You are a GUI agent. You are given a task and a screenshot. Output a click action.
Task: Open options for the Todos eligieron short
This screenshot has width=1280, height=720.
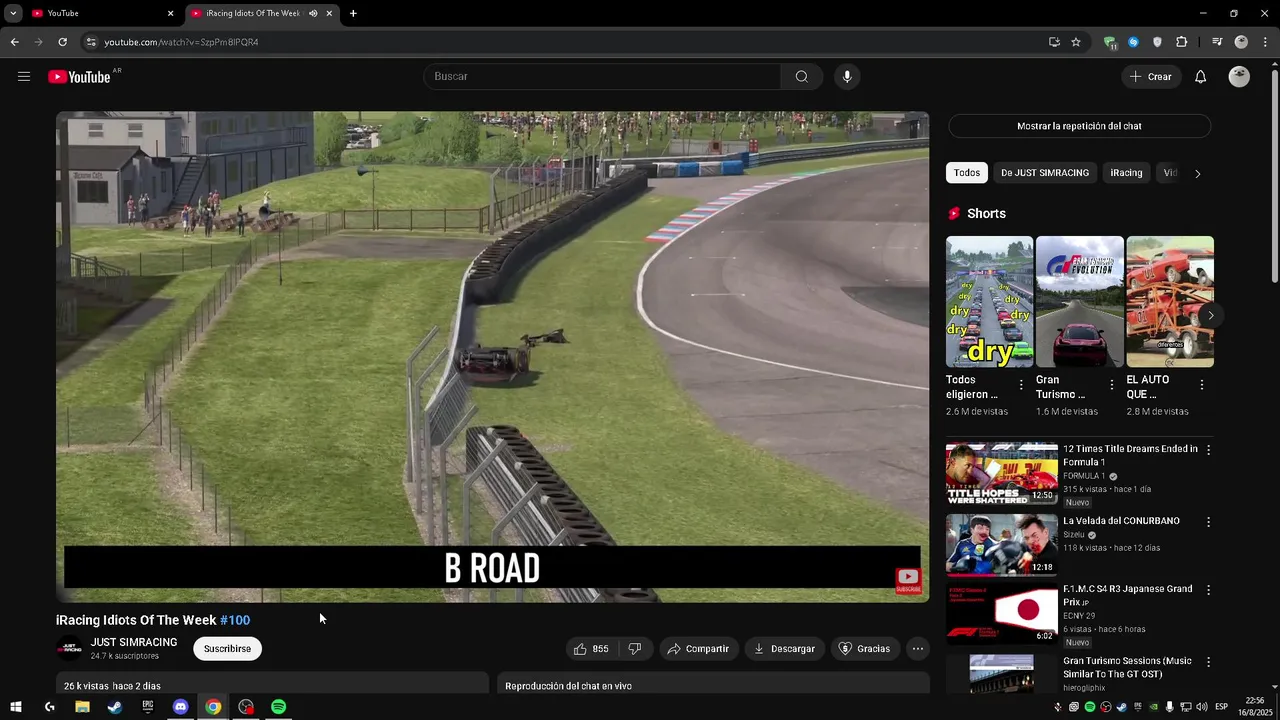1021,385
